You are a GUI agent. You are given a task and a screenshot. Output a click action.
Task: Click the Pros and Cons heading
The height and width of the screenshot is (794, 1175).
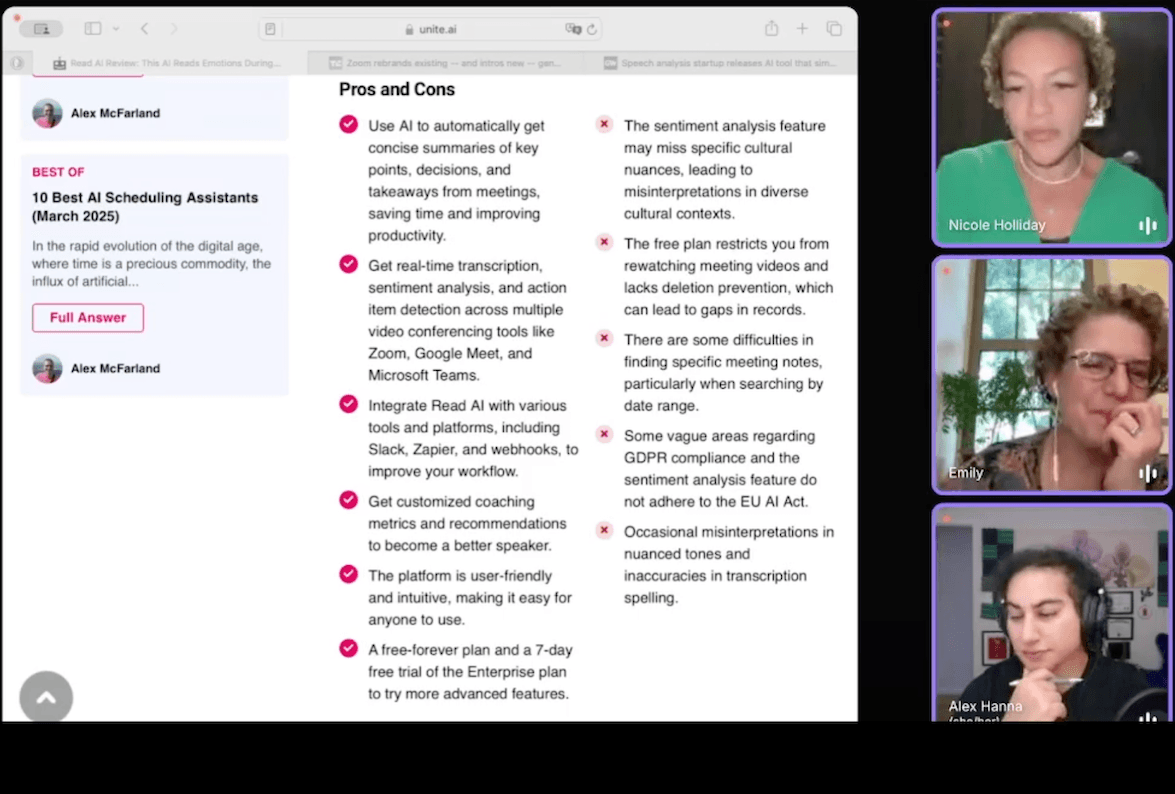tap(396, 89)
